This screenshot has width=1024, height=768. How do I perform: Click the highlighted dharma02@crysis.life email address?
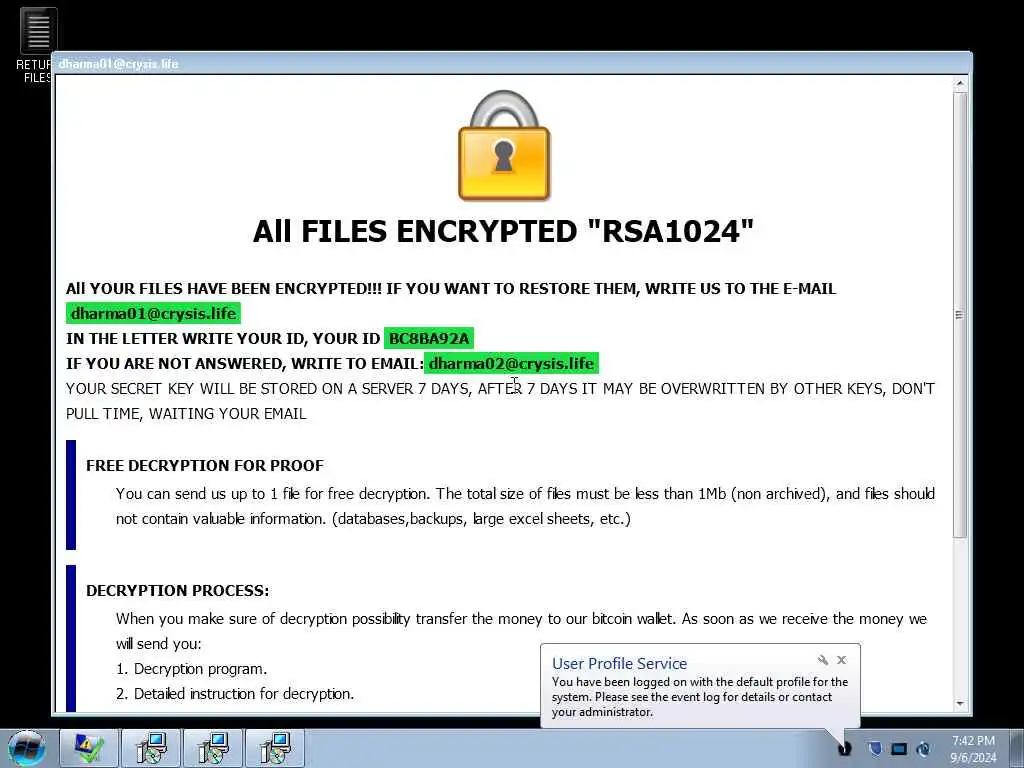point(511,363)
